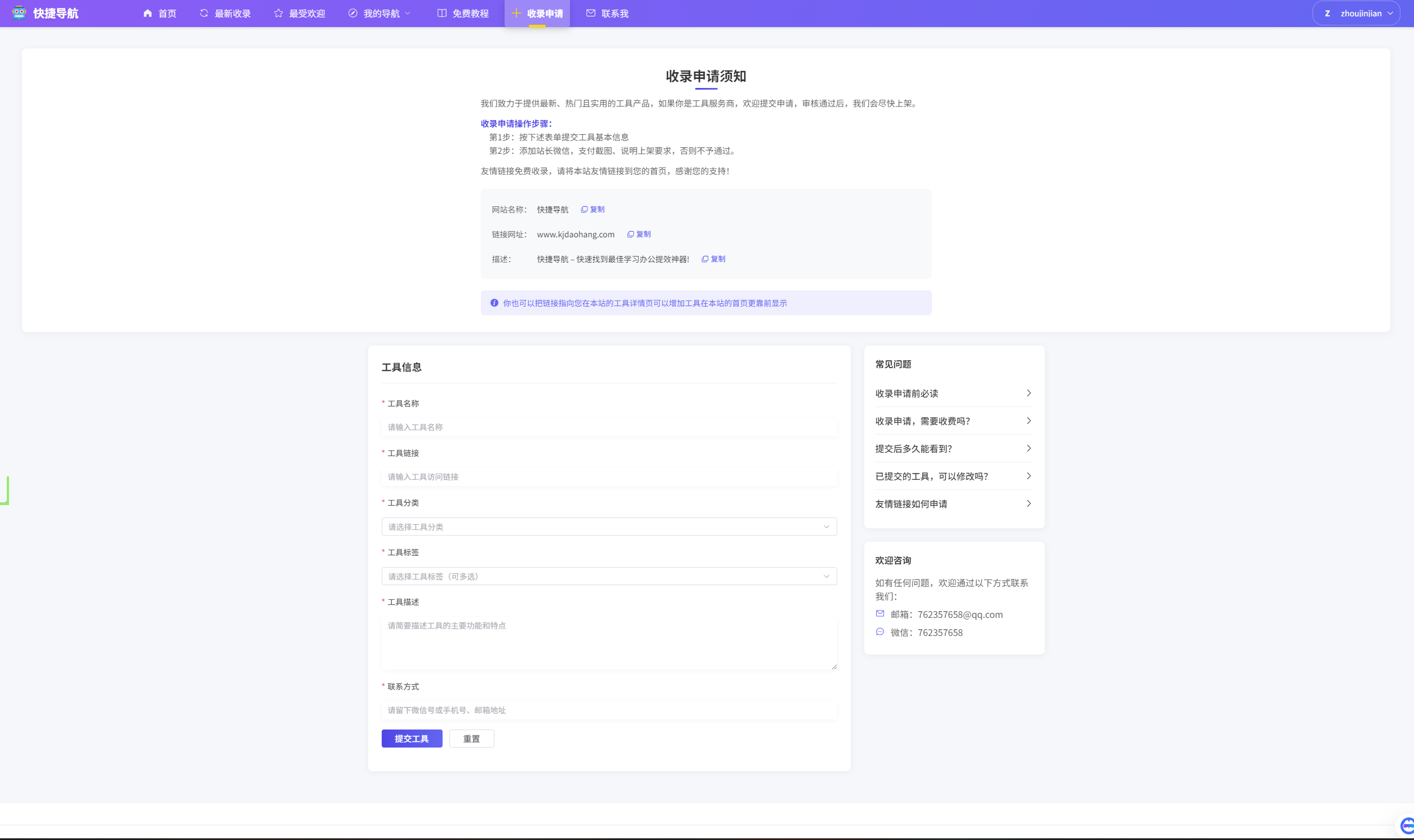Click the 重置 reset button
1414x840 pixels.
click(x=471, y=739)
